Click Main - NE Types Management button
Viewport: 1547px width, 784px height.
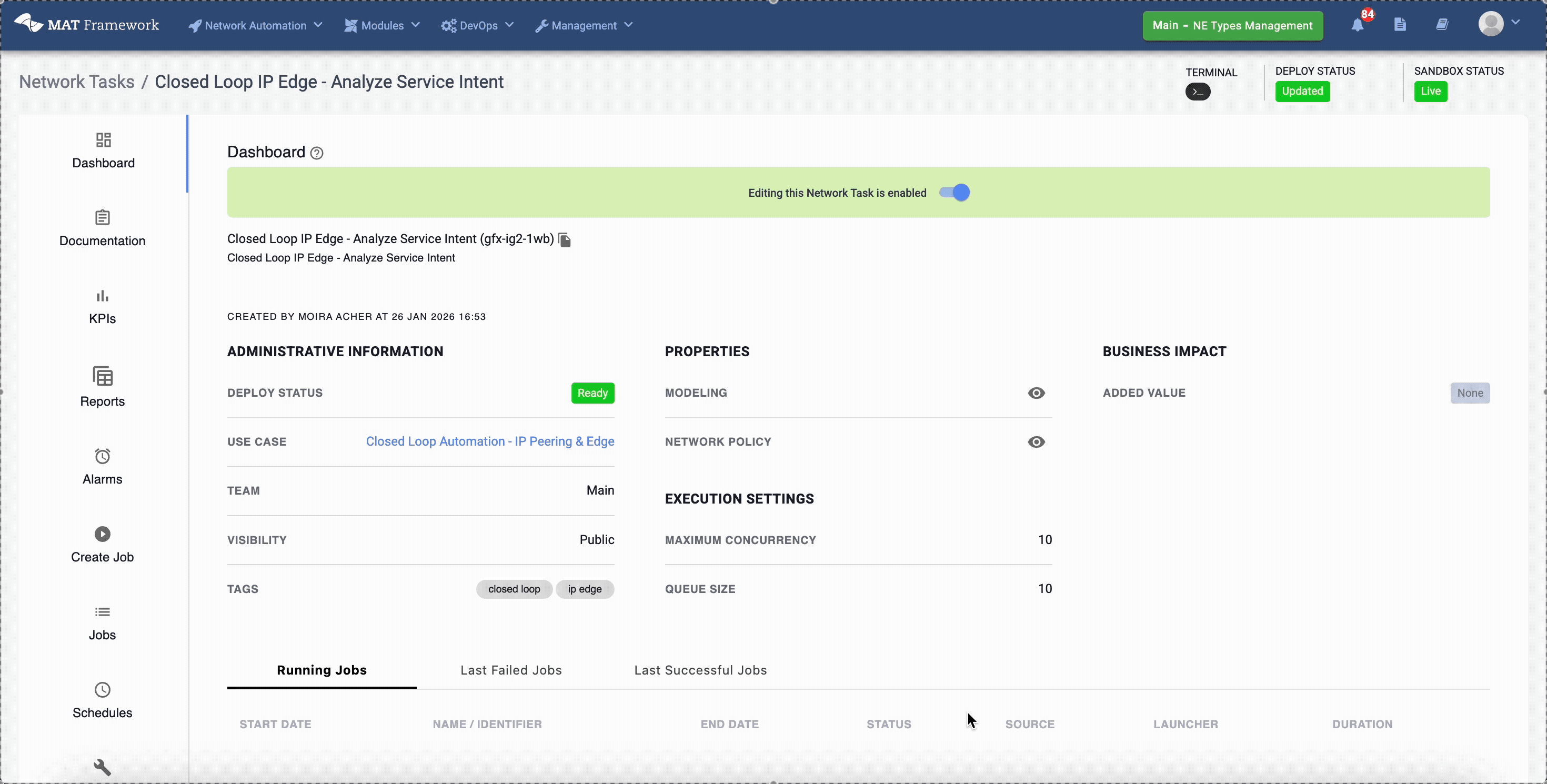click(x=1232, y=25)
